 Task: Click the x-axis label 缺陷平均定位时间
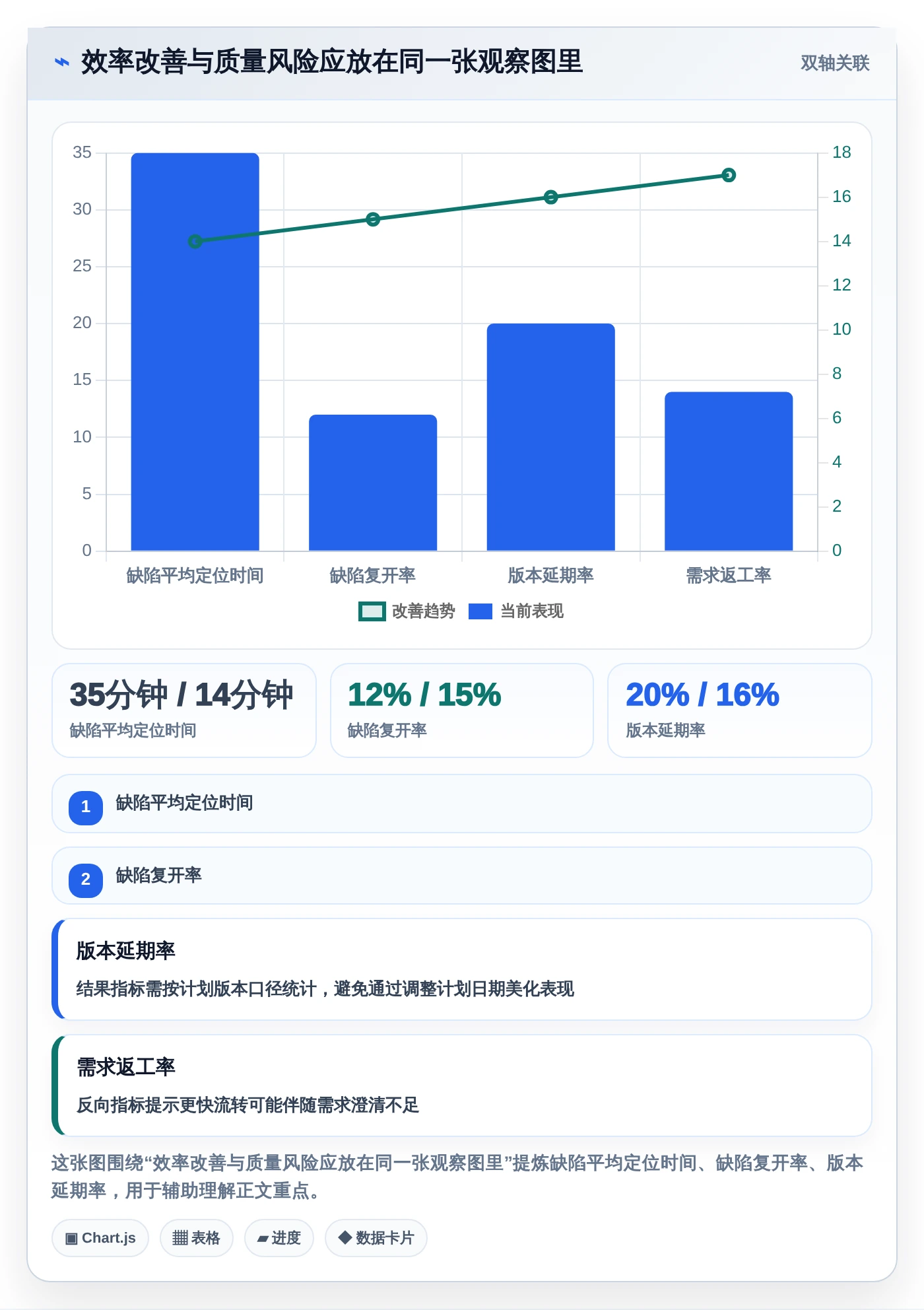[195, 576]
